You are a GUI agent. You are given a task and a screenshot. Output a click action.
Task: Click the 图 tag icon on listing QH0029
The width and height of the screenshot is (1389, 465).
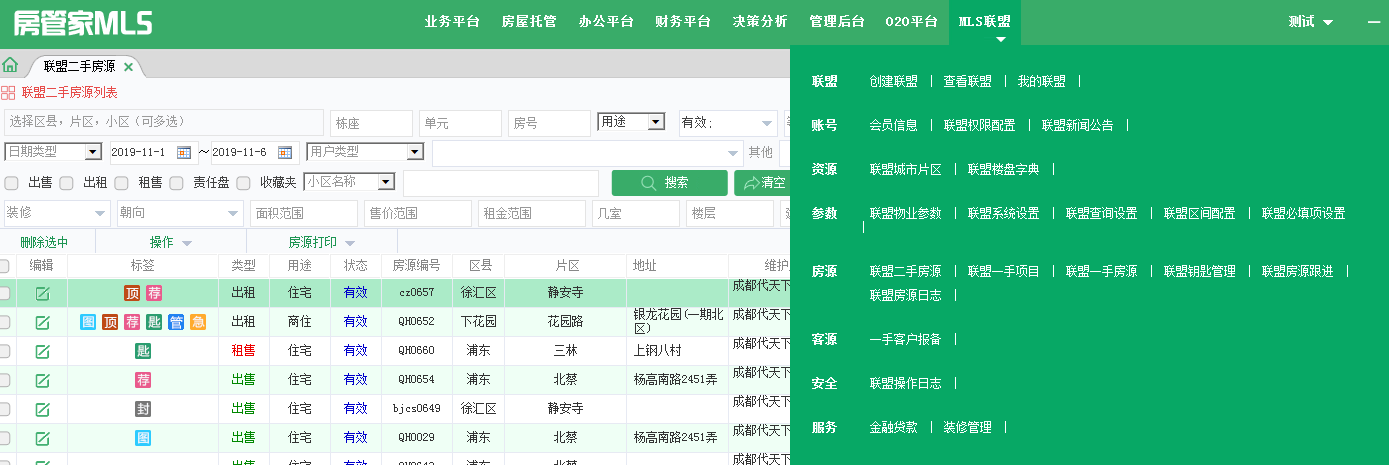(x=143, y=438)
